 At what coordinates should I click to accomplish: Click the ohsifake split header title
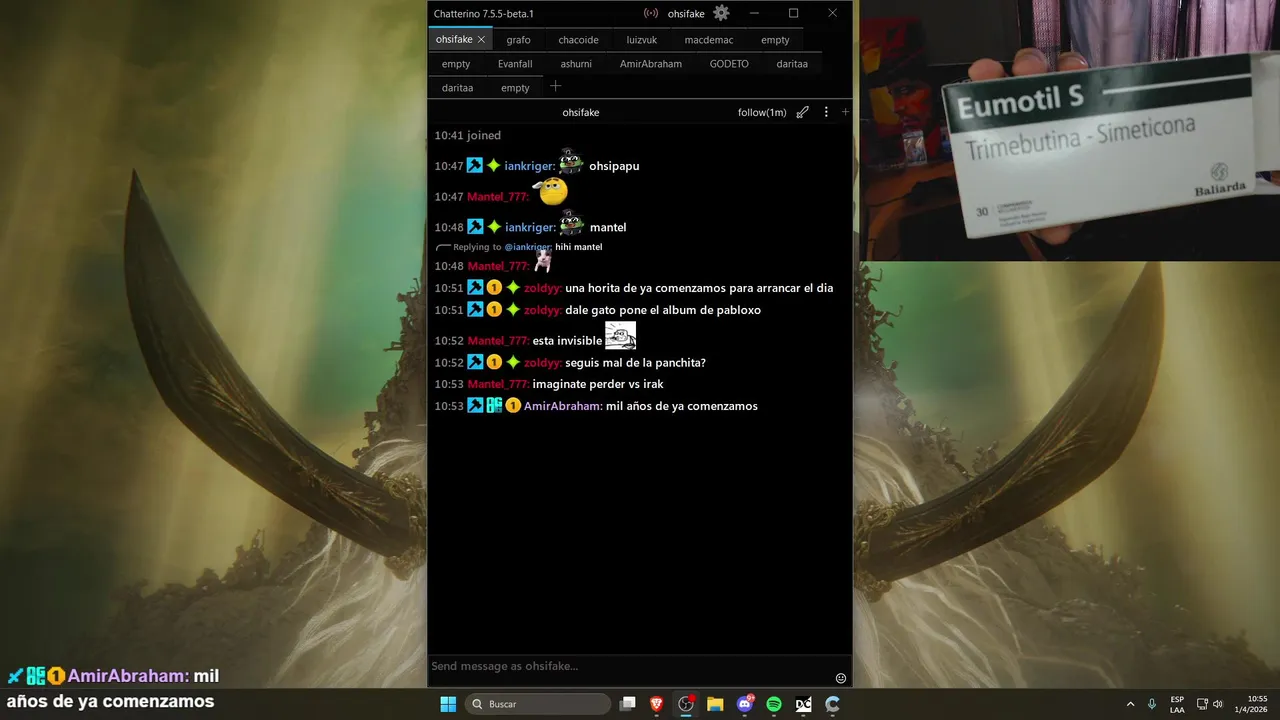pos(581,113)
